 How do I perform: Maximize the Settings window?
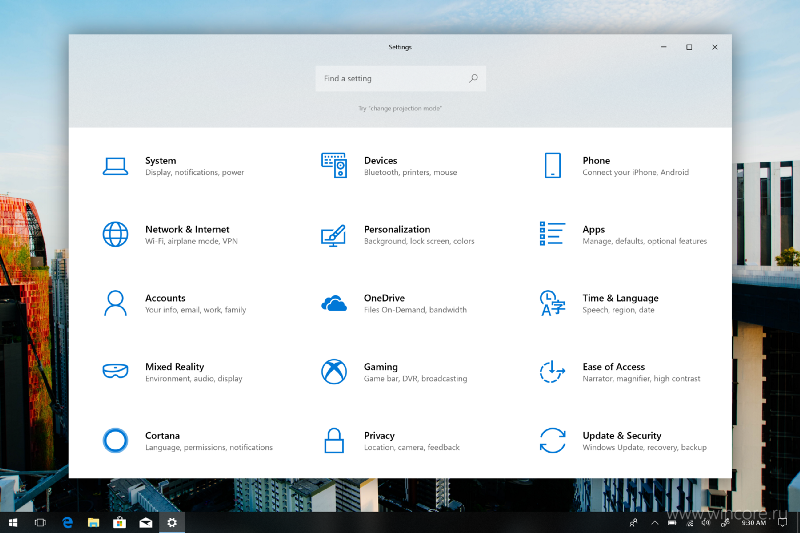689,47
